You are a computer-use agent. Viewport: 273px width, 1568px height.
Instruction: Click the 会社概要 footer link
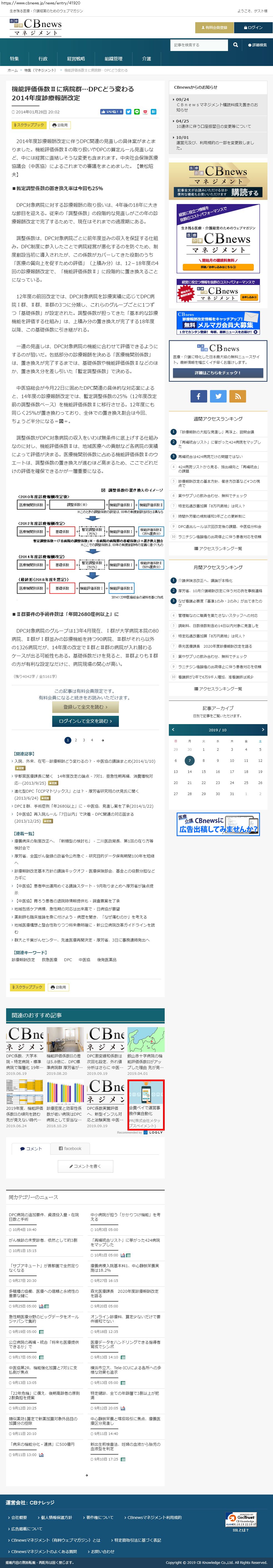point(18,1517)
